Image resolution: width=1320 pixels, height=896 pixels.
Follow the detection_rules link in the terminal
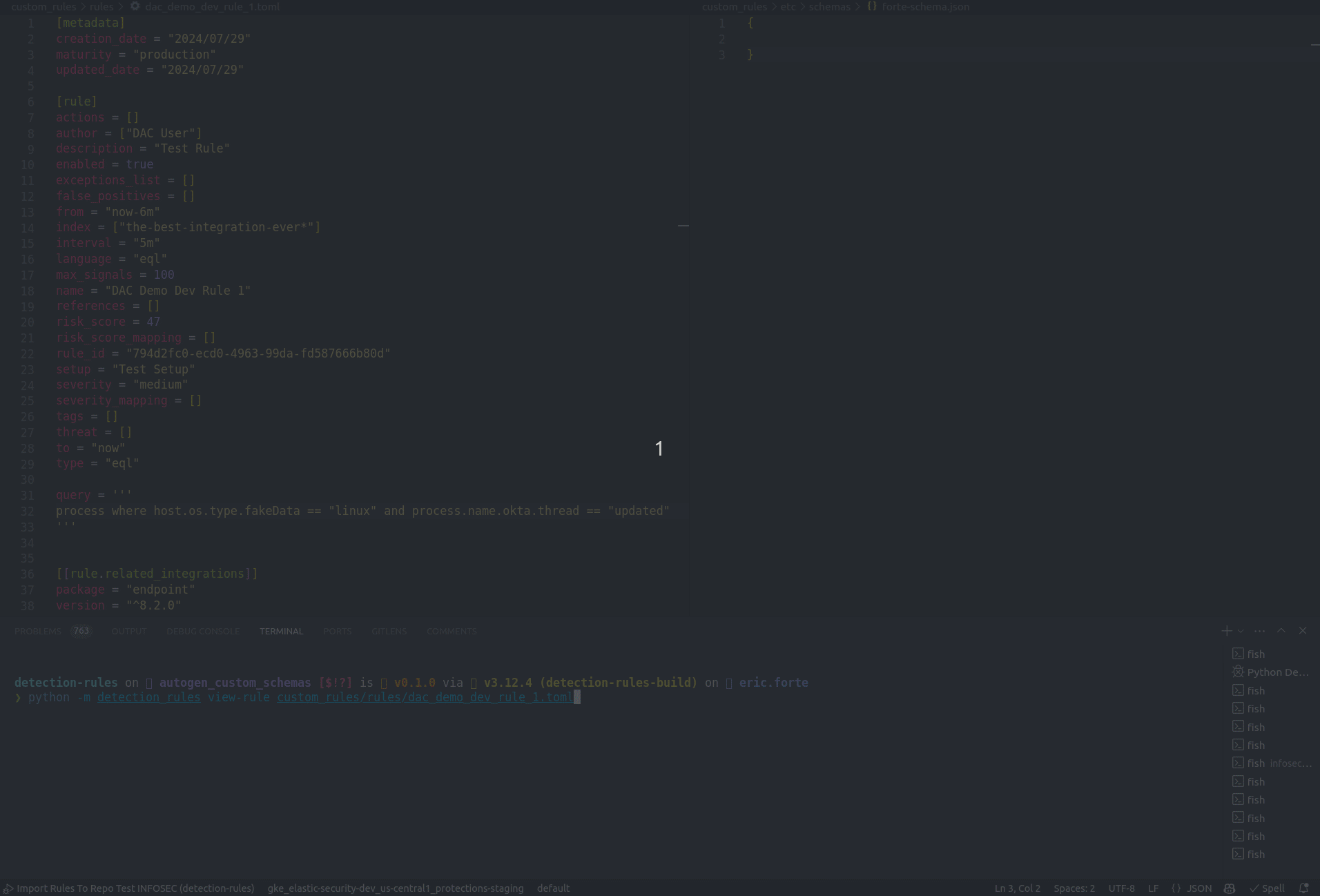(x=148, y=697)
